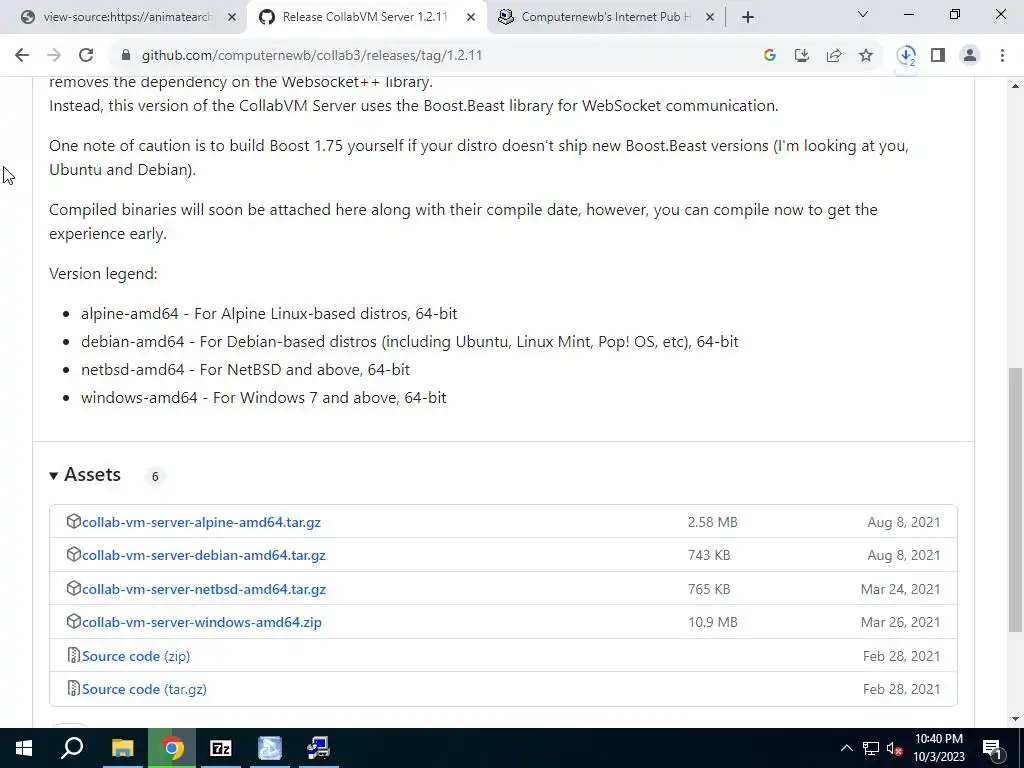Click package icon beside netbsd-amd64 asset
The height and width of the screenshot is (768, 1024).
pyautogui.click(x=73, y=588)
